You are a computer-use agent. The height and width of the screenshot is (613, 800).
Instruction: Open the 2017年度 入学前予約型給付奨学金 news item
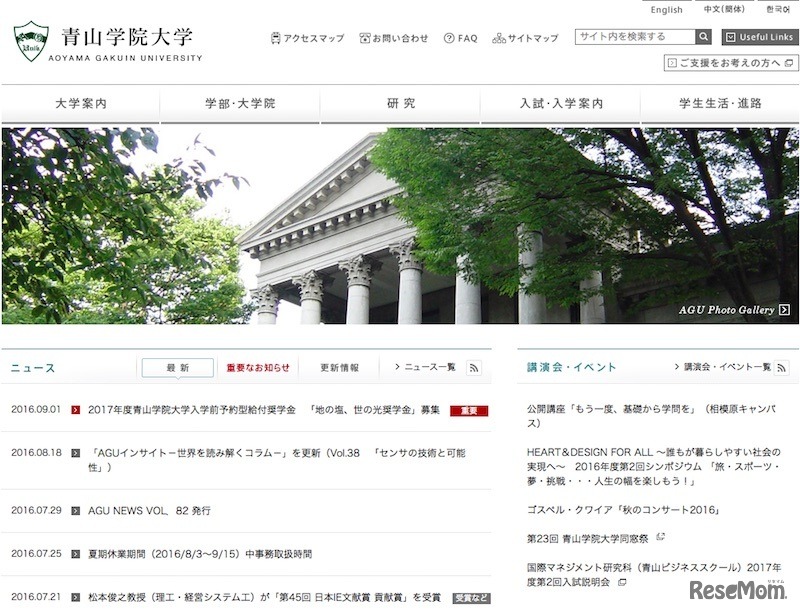[263, 410]
